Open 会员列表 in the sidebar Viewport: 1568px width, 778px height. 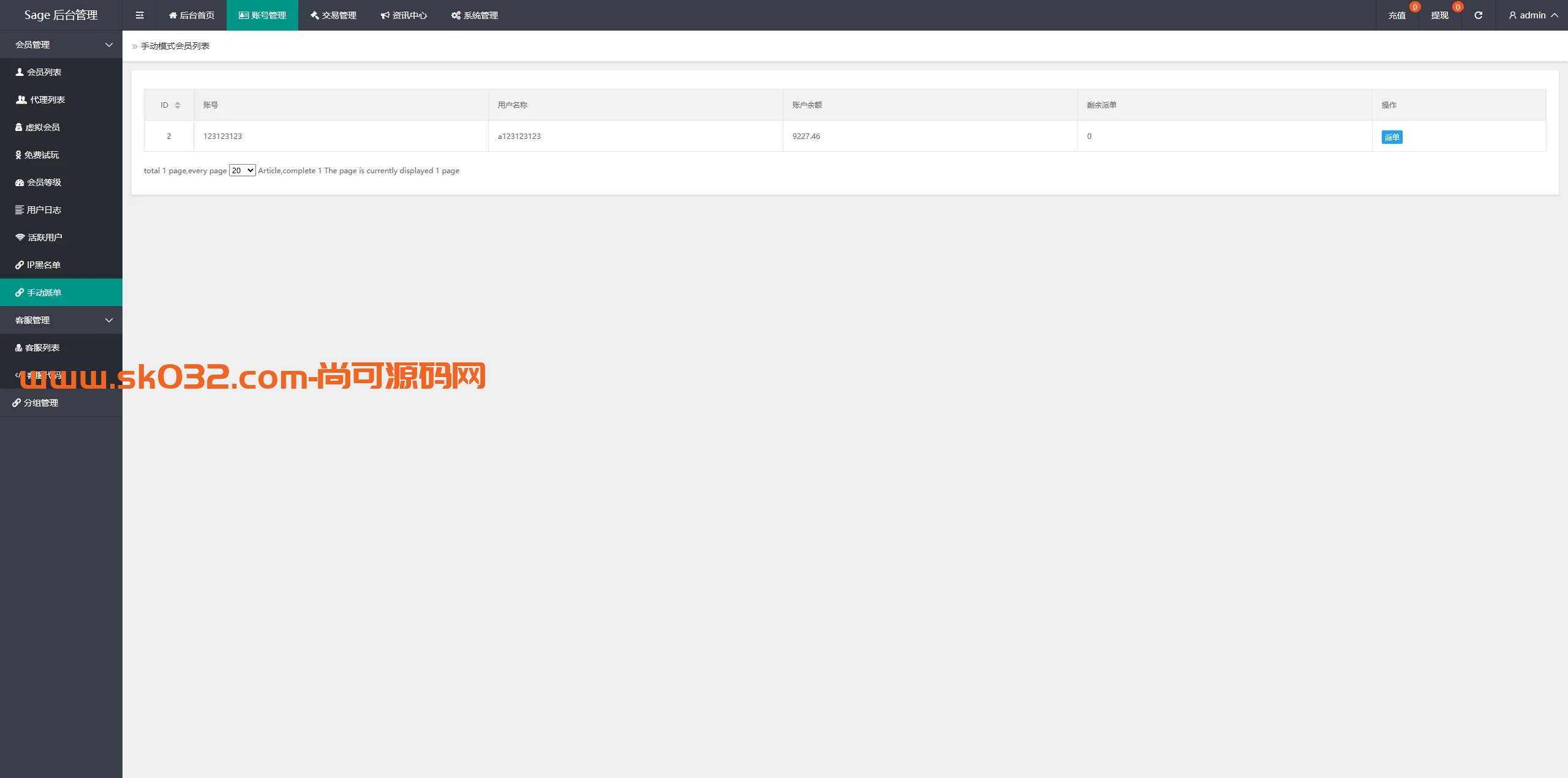click(44, 72)
